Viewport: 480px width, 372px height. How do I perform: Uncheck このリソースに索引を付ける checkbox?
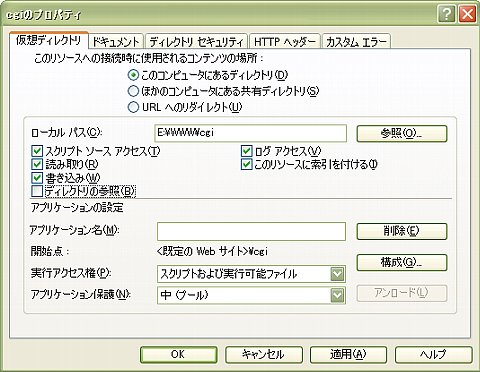click(246, 164)
